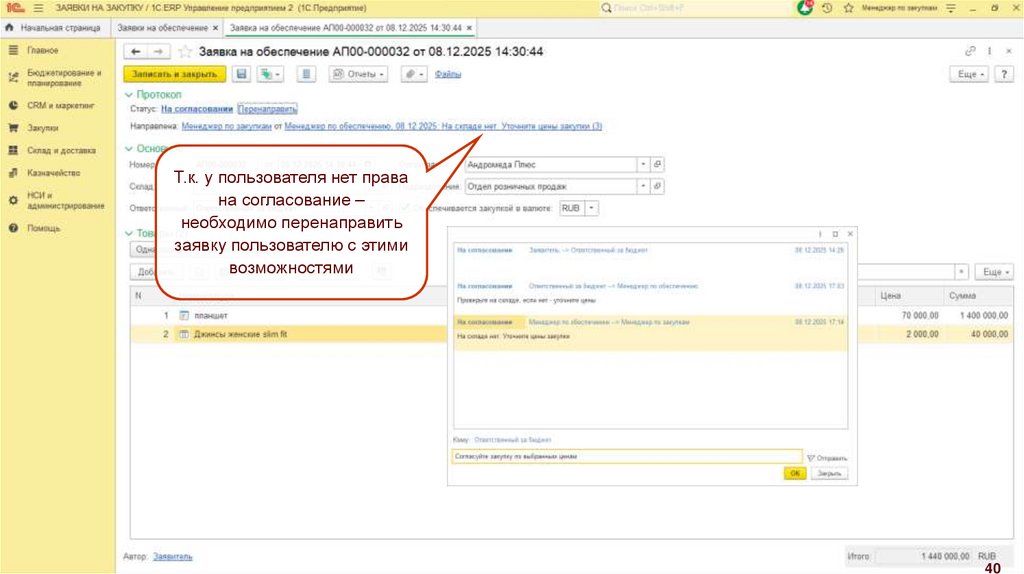The width and height of the screenshot is (1024, 574).
Task: Click row icon for Джинсы женские slim fit
Action: (x=184, y=334)
